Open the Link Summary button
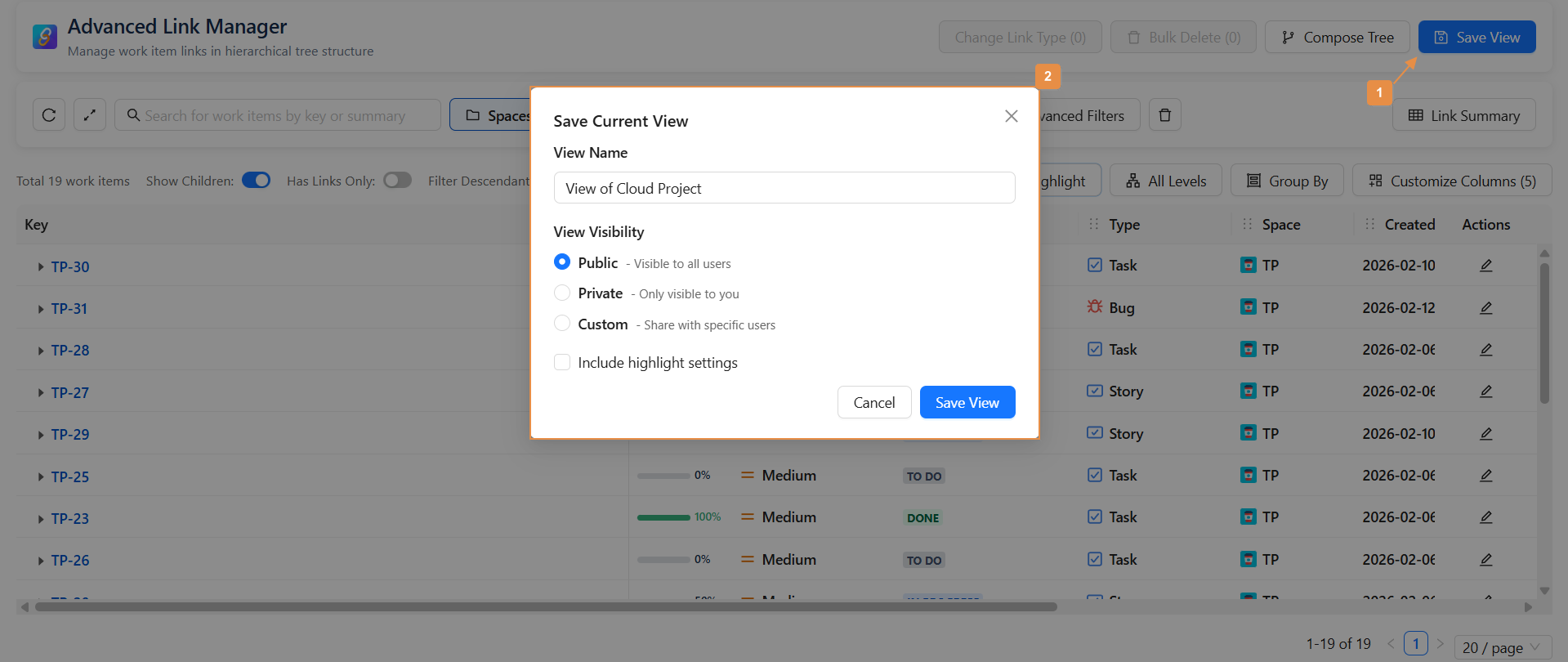The image size is (1568, 662). (x=1464, y=115)
